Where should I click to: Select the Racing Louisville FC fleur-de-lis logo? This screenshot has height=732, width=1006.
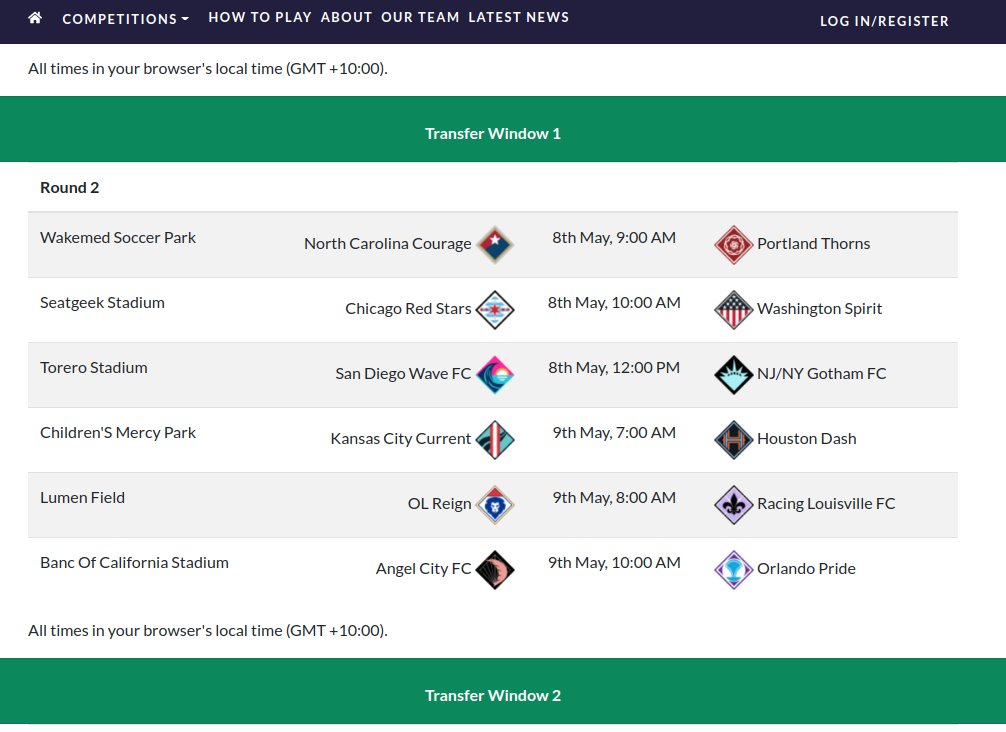pyautogui.click(x=733, y=504)
